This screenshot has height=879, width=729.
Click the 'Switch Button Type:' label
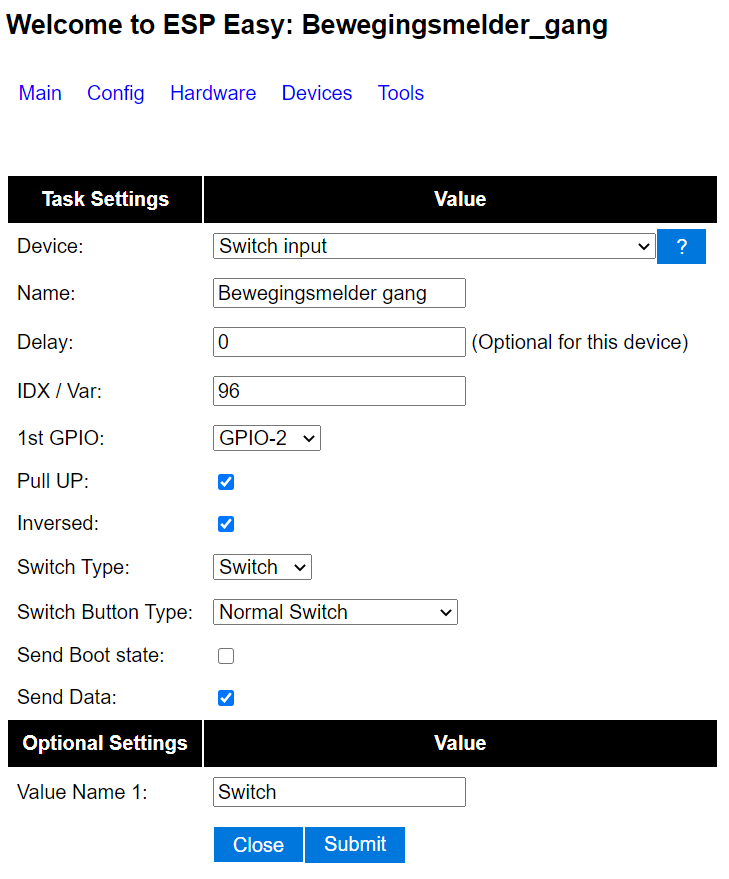pos(105,612)
